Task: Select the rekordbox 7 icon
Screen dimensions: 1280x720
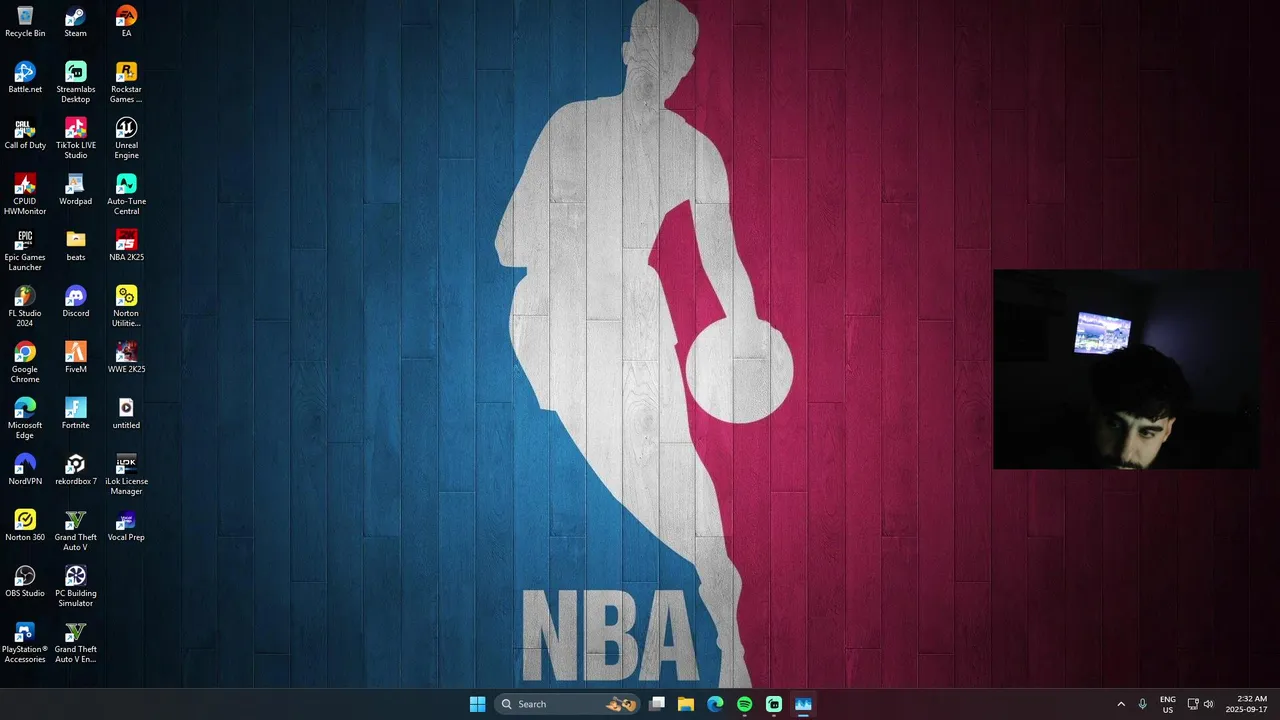Action: 75,470
